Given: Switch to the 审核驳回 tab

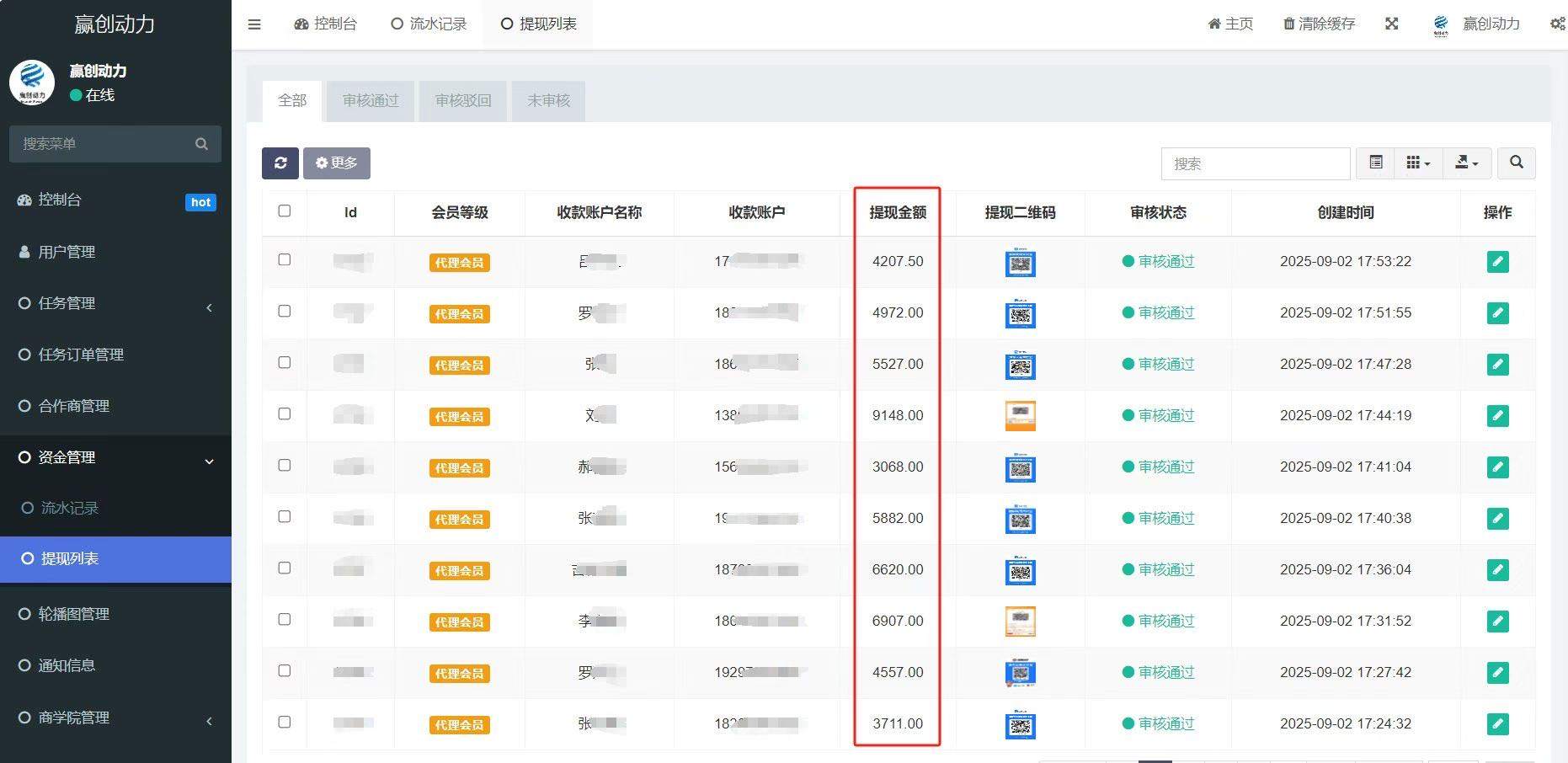Looking at the screenshot, I should tap(463, 101).
